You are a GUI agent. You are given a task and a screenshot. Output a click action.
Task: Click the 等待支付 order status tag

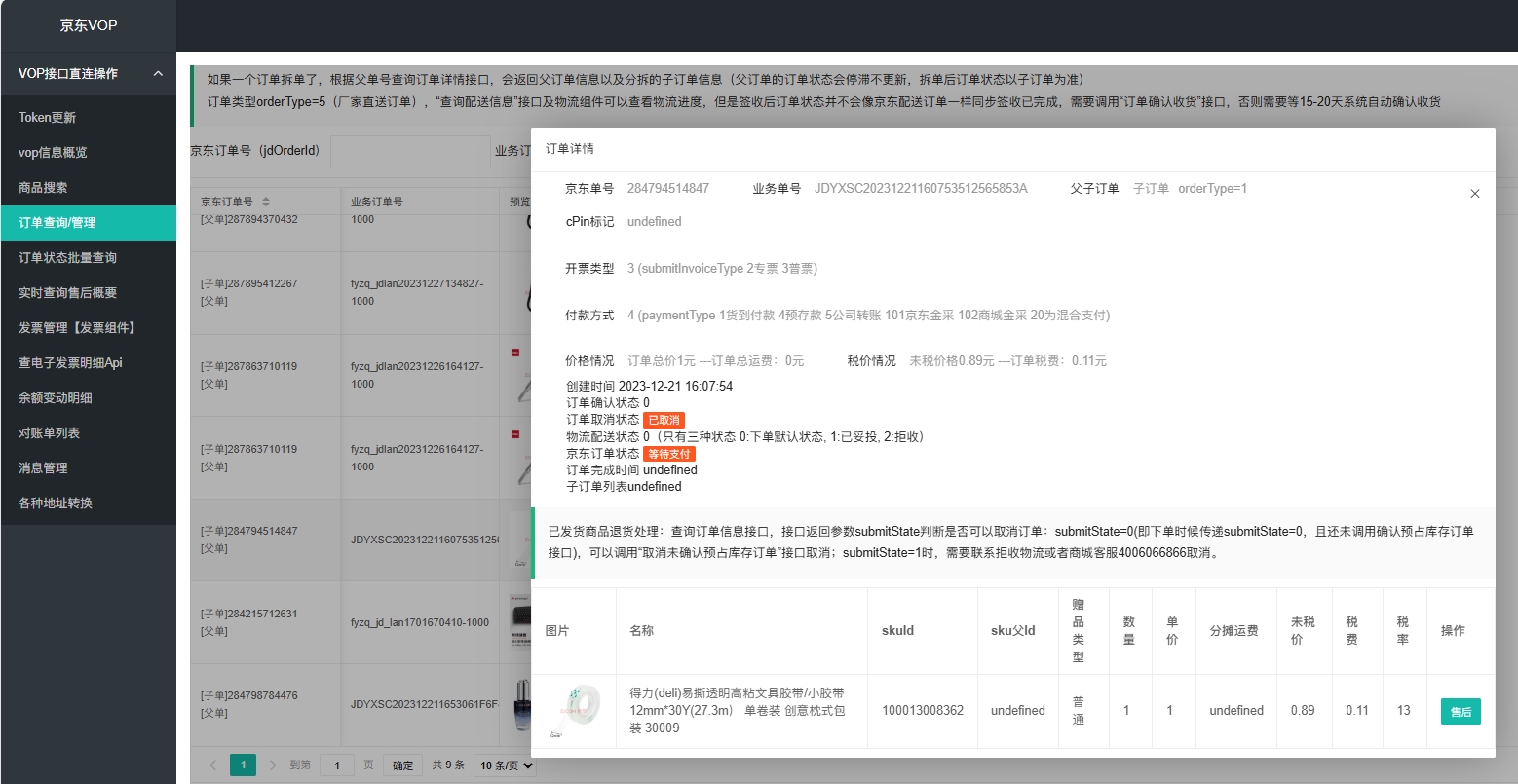pos(669,454)
